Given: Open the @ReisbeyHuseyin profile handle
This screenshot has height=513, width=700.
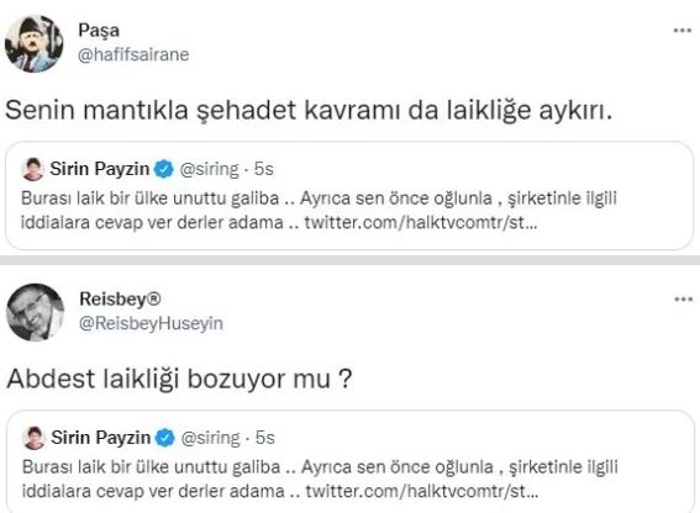Looking at the screenshot, I should tap(149, 323).
